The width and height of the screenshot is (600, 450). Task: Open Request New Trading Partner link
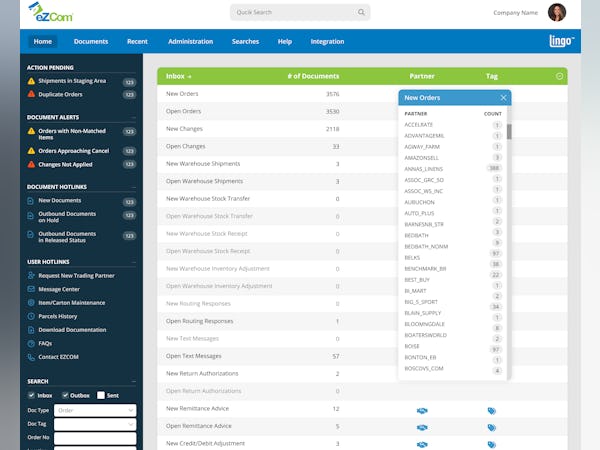point(76,276)
